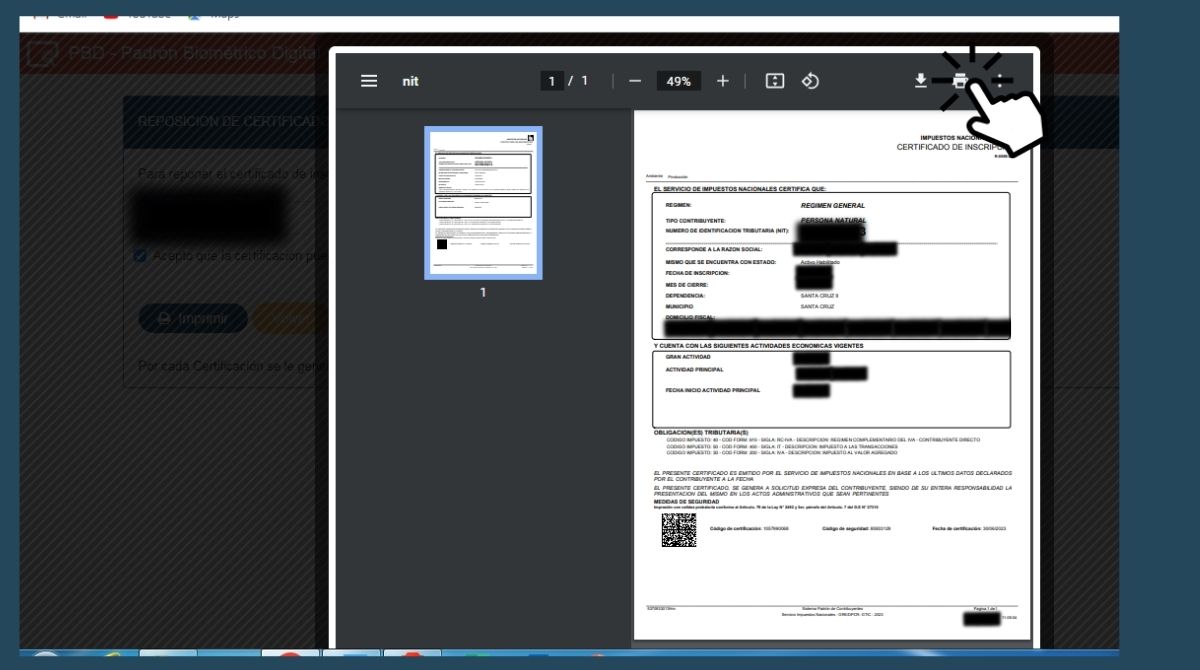
Task: Toggle the 'Acepto que la certificación' checkbox
Action: [141, 256]
